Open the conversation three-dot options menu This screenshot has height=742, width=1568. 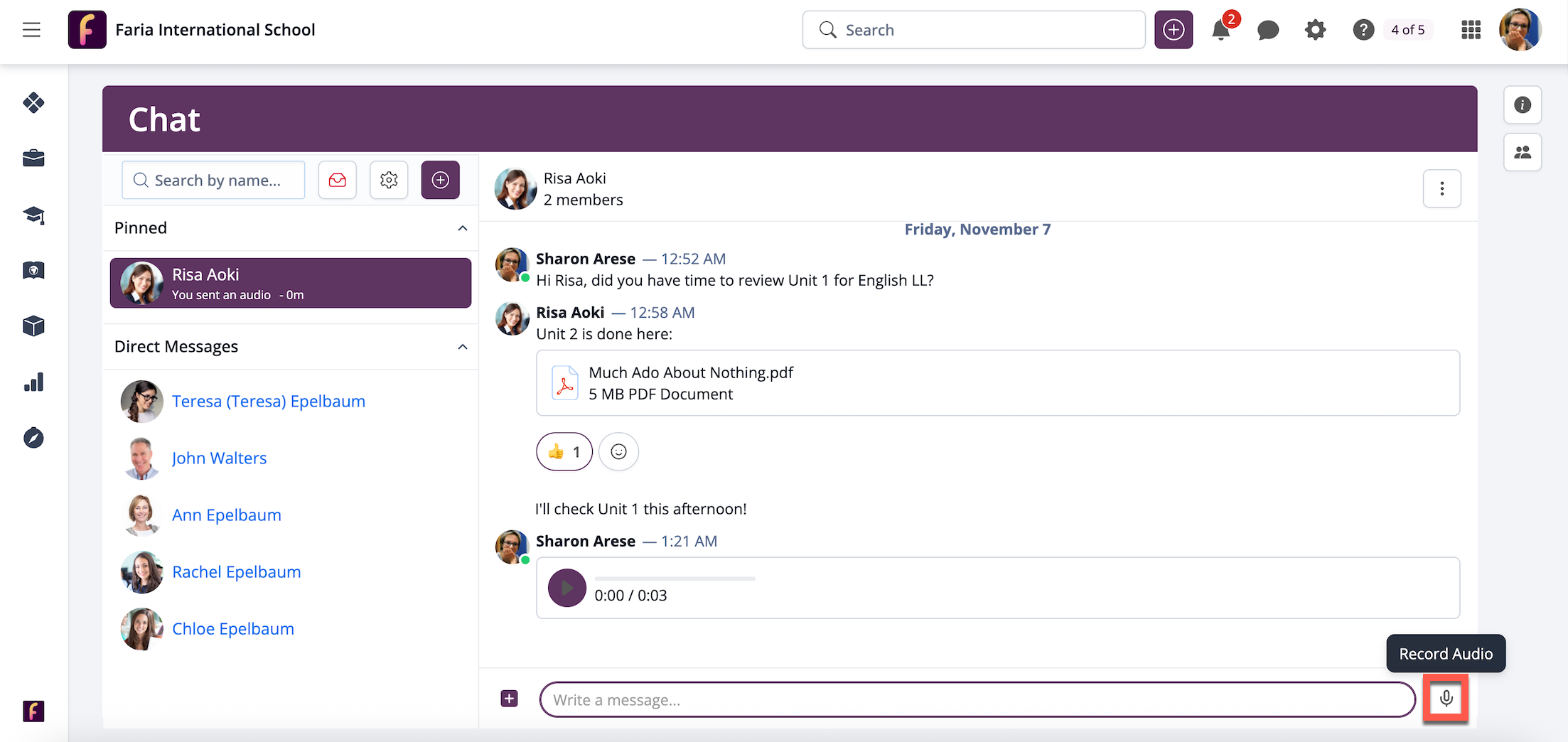[1441, 189]
